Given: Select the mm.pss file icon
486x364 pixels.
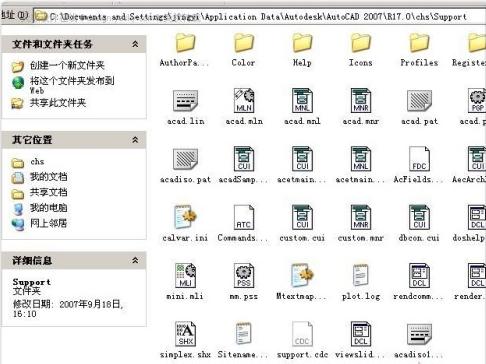Looking at the screenshot, I should [x=244, y=275].
